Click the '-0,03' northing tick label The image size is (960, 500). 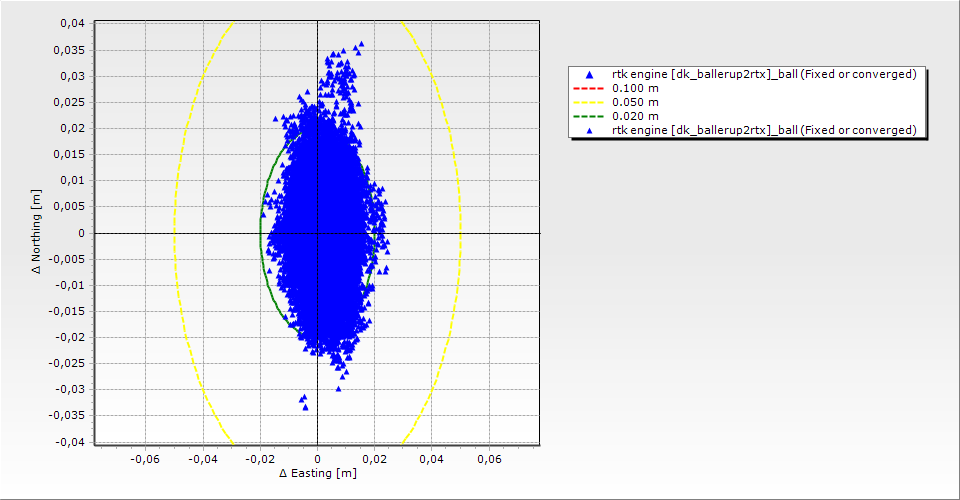point(70,389)
